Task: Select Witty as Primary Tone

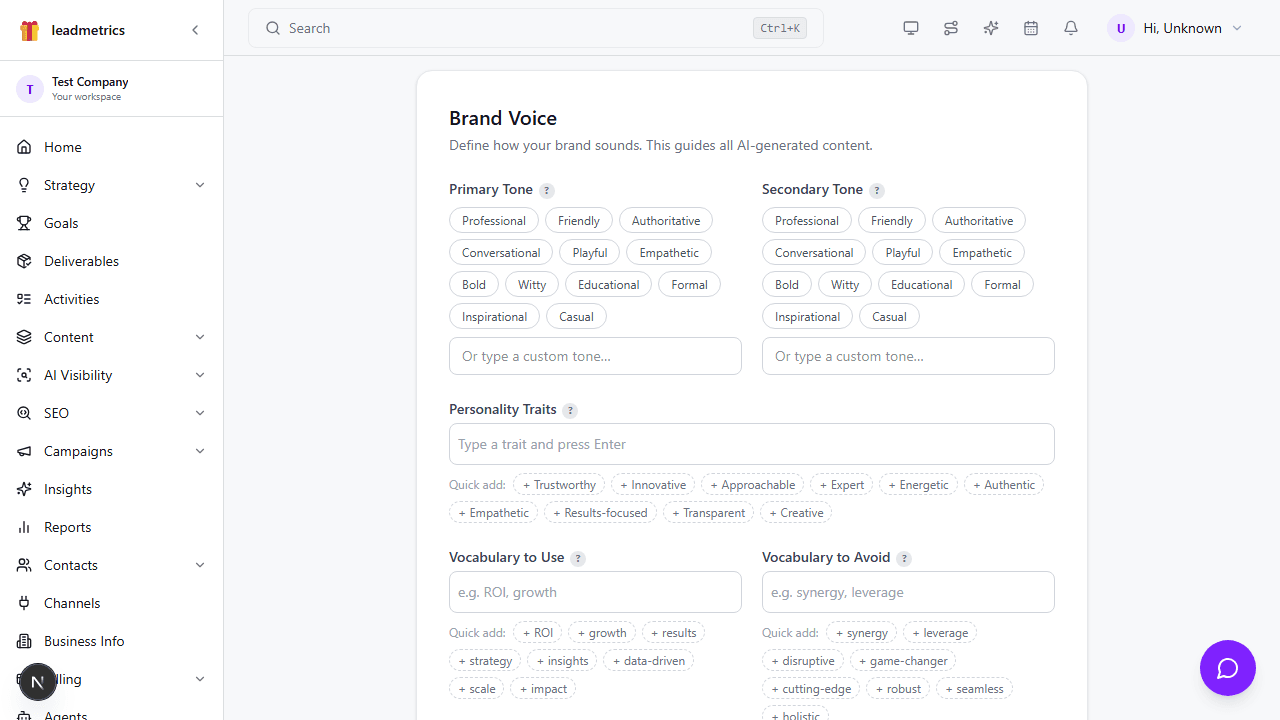Action: 532,285
